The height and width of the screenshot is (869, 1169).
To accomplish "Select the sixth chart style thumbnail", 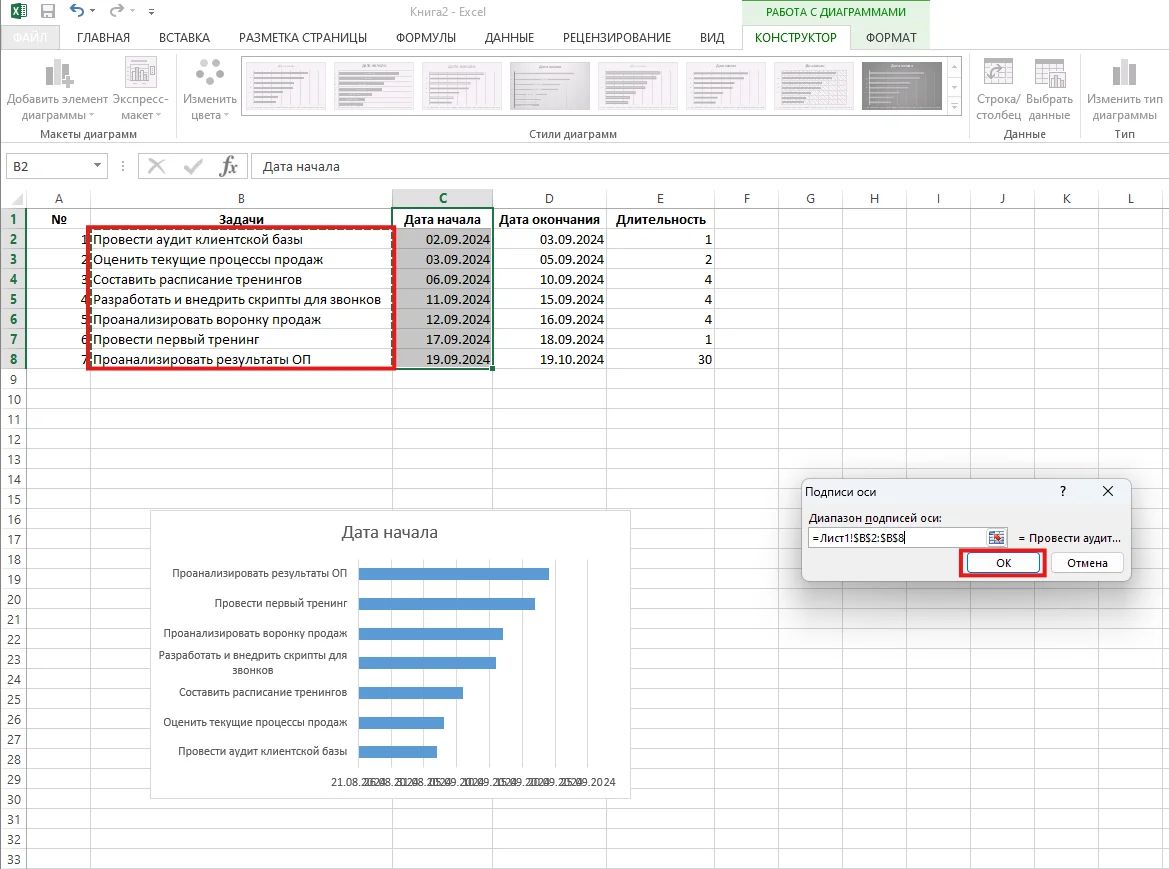I will (x=725, y=86).
